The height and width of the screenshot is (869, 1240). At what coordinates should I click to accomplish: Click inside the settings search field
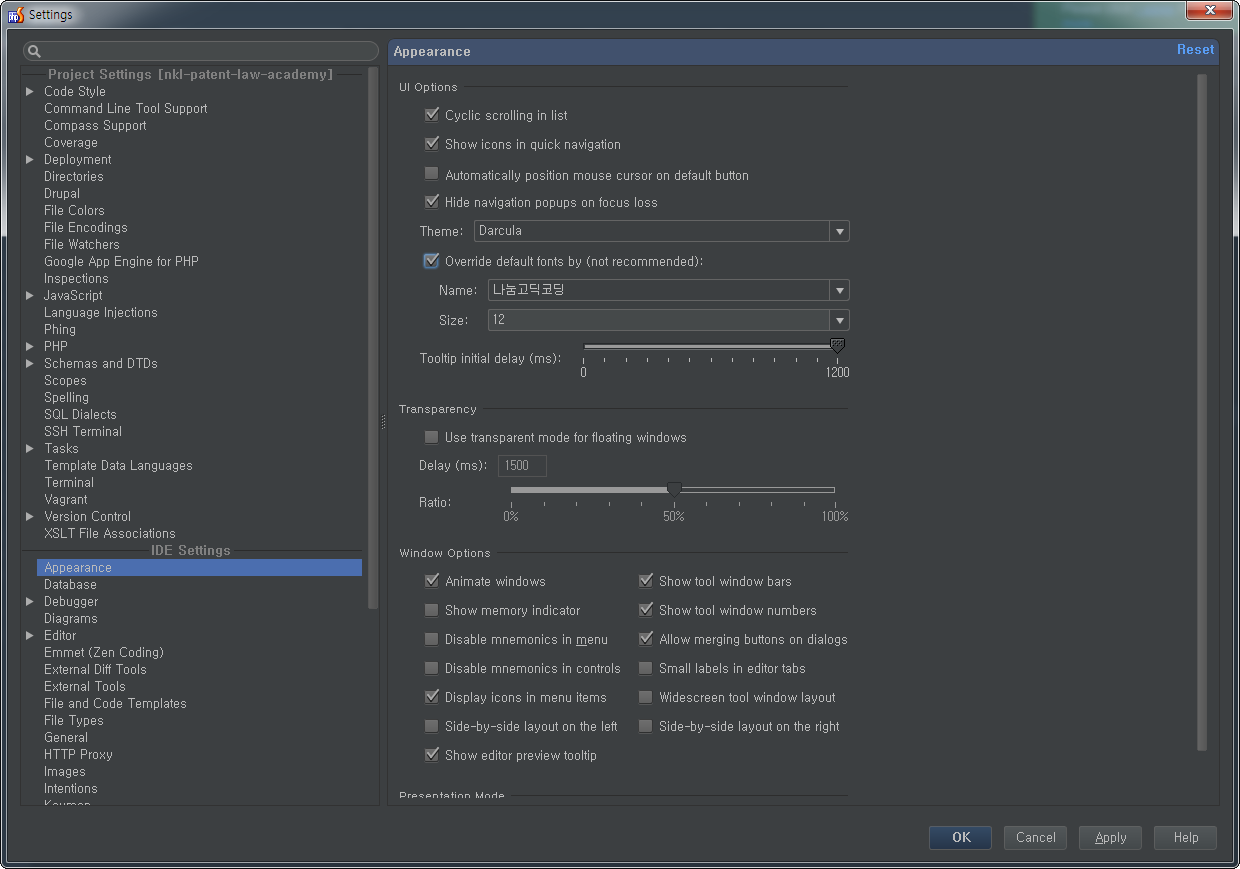click(x=201, y=51)
